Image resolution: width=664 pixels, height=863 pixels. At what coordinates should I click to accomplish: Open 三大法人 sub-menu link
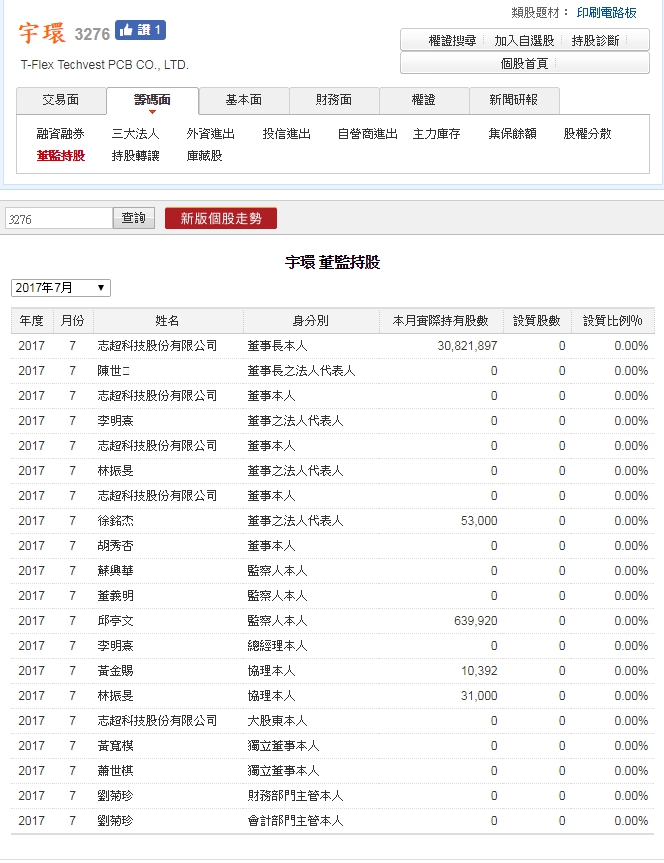(x=135, y=134)
